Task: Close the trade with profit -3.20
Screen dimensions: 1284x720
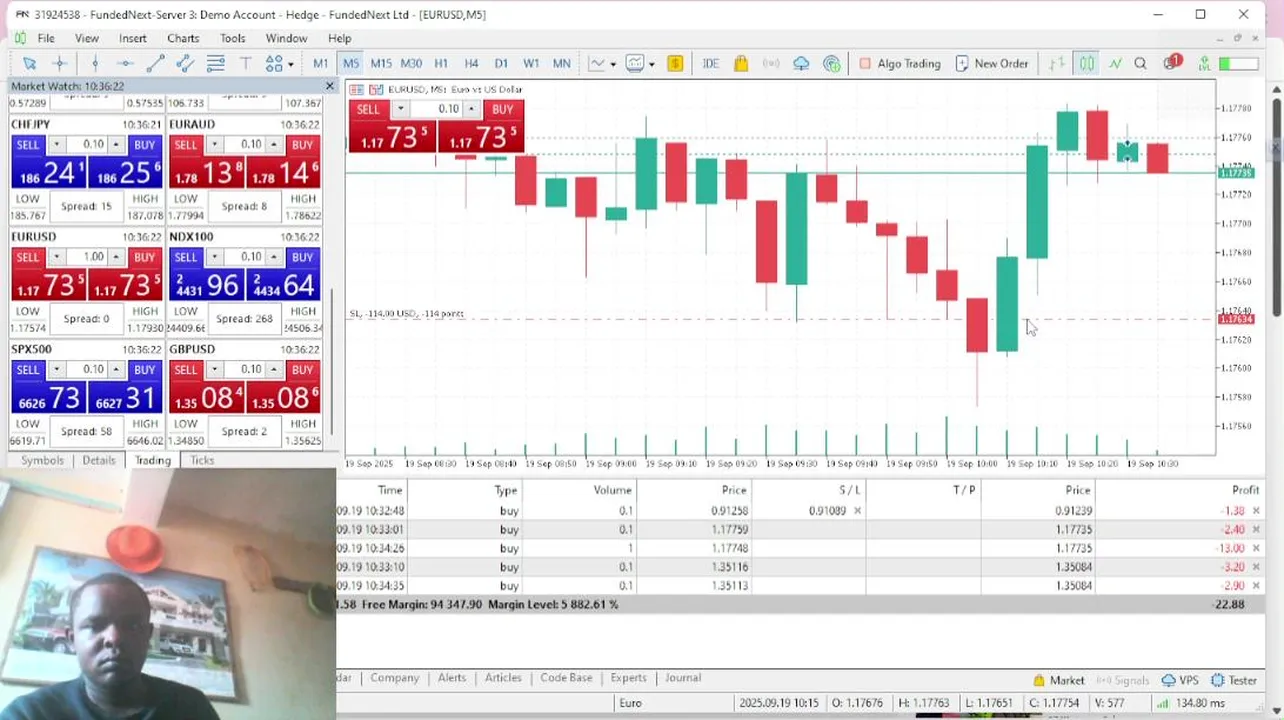Action: [1256, 567]
